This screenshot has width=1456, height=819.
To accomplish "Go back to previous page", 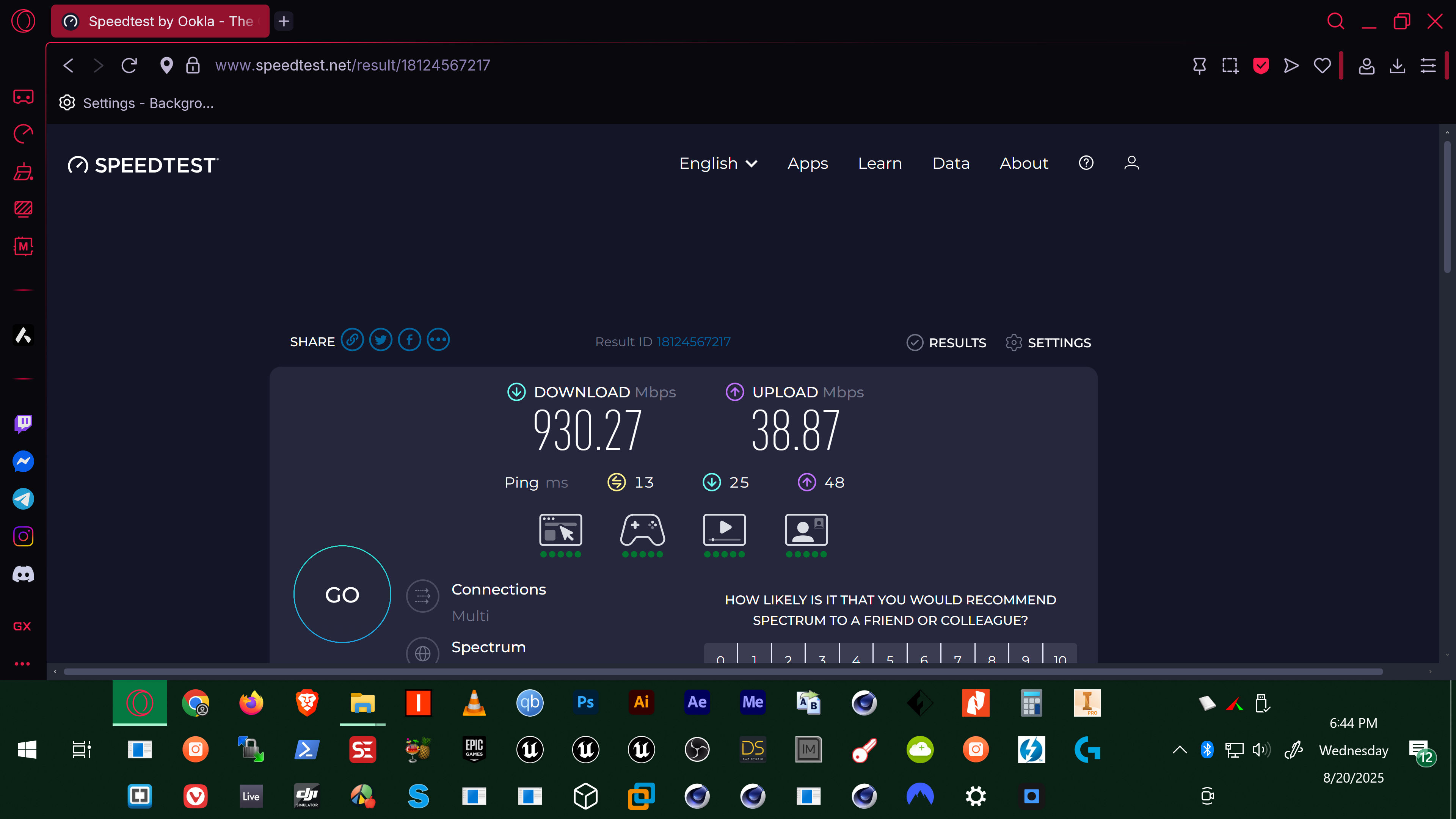I will 68,66.
